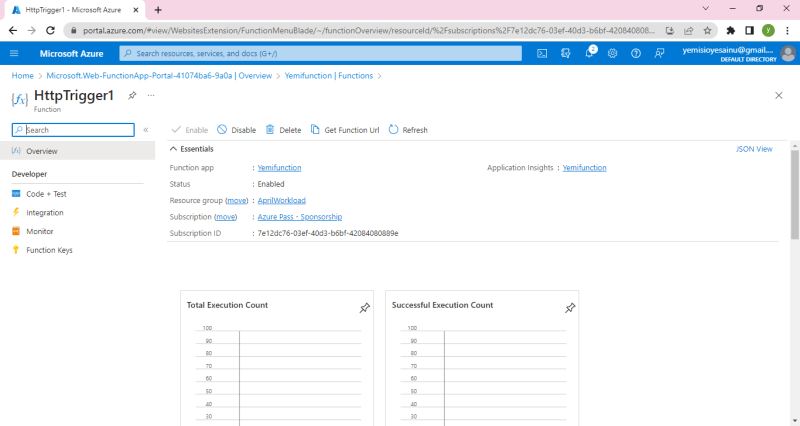
Task: Open a new browser tab
Action: coord(158,10)
